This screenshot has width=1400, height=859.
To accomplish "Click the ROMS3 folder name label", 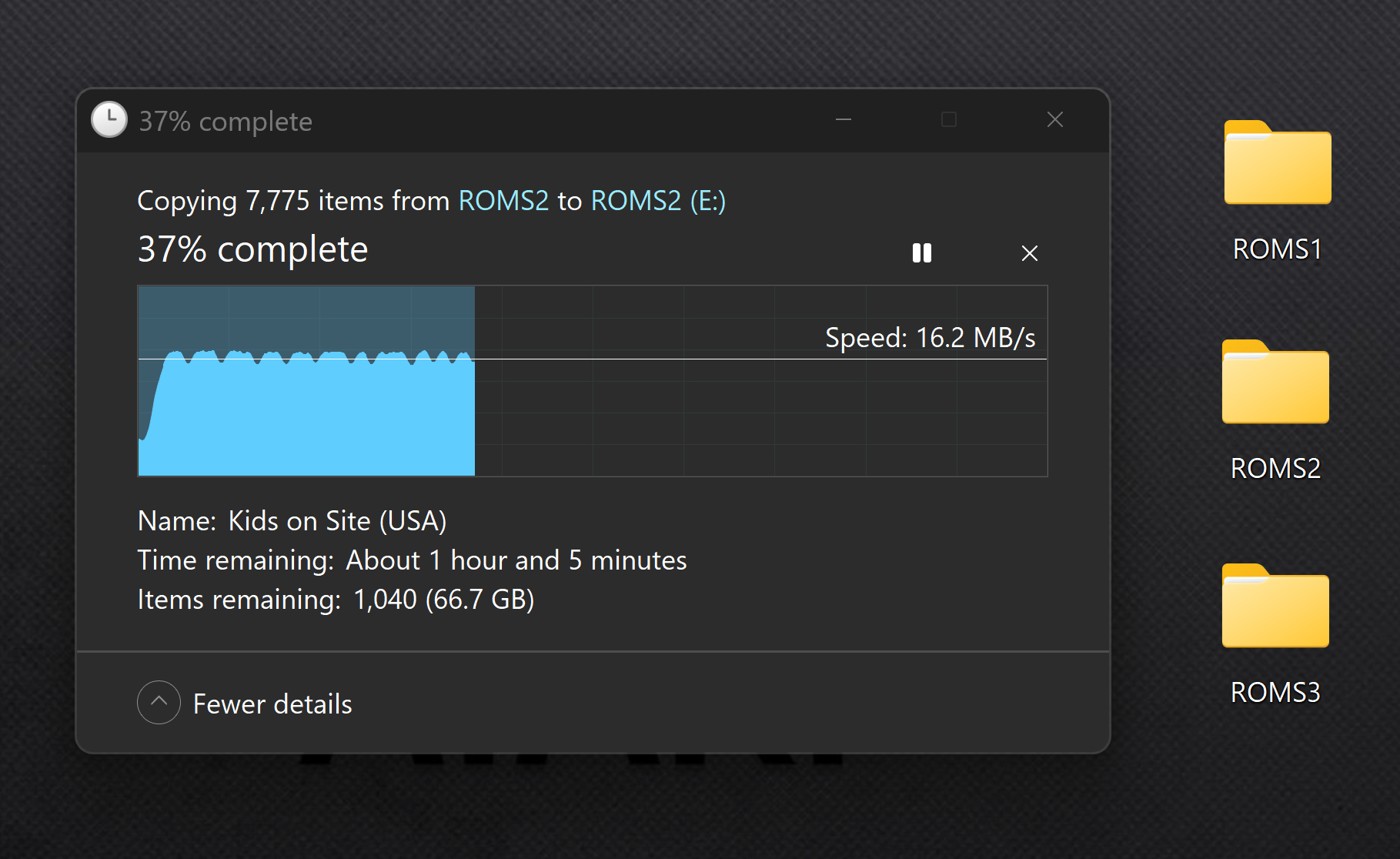I will coord(1275,693).
